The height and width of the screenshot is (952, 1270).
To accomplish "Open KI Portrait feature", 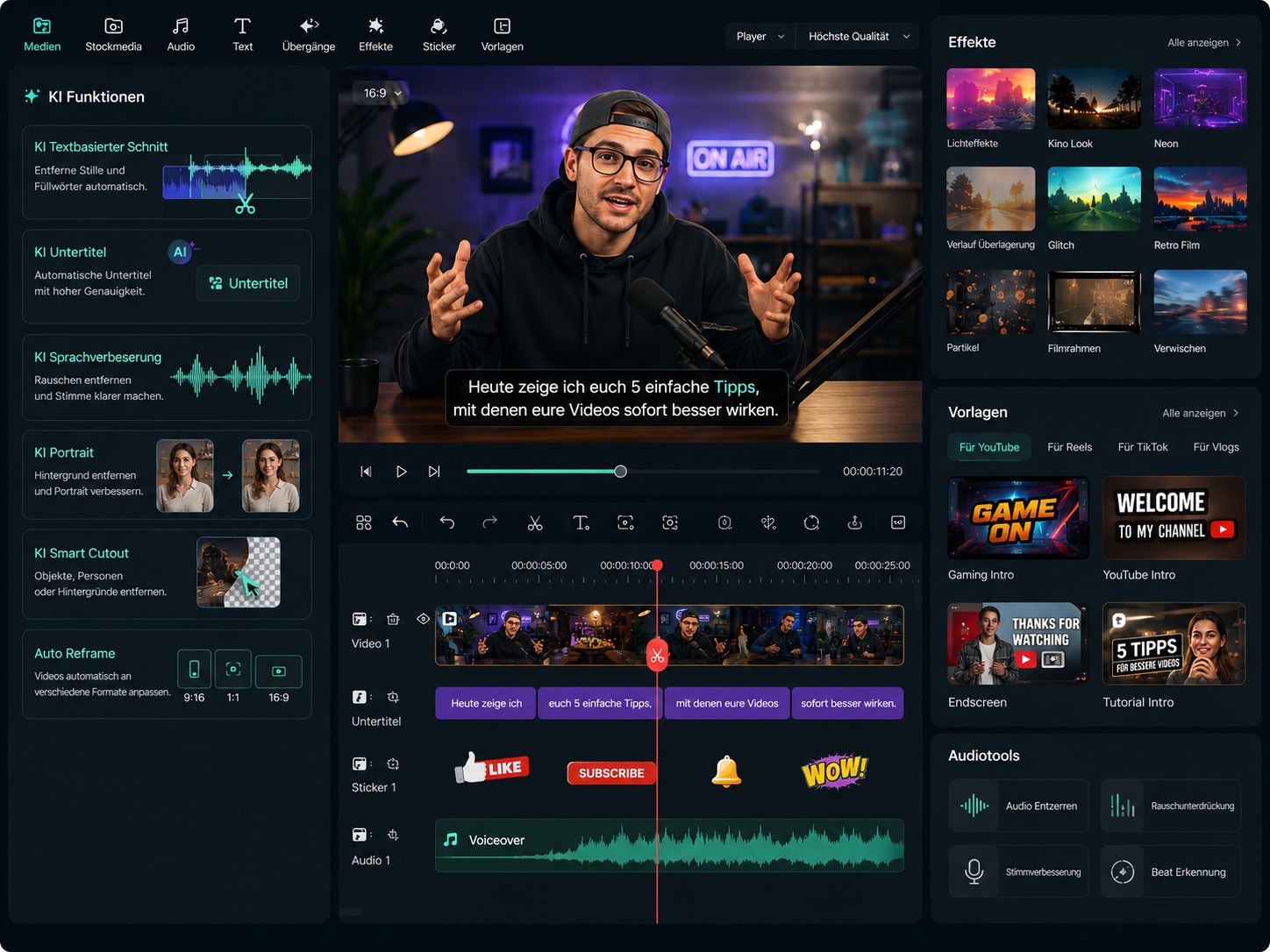I will click(167, 475).
